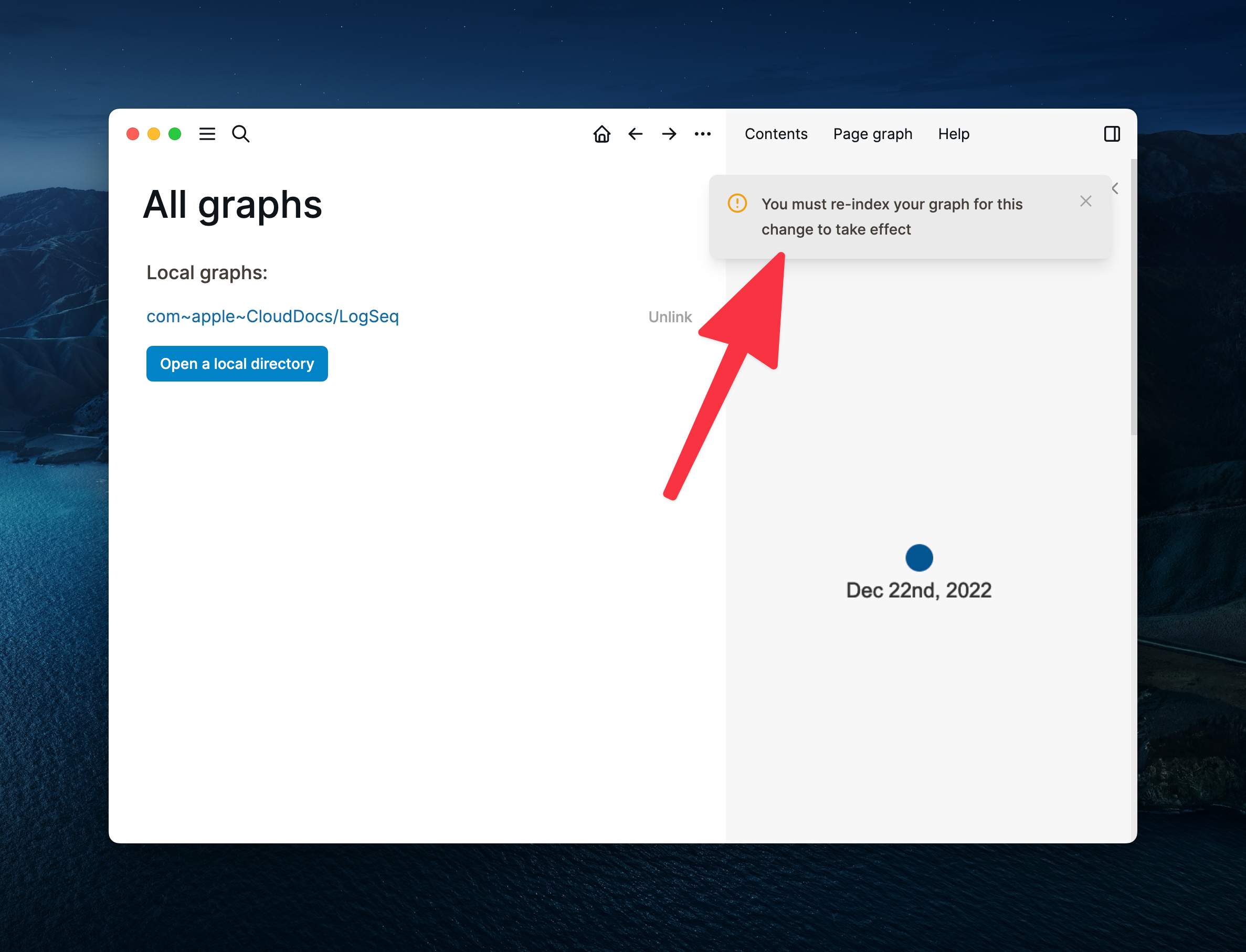Minimize the window with the yellow button

pos(154,134)
